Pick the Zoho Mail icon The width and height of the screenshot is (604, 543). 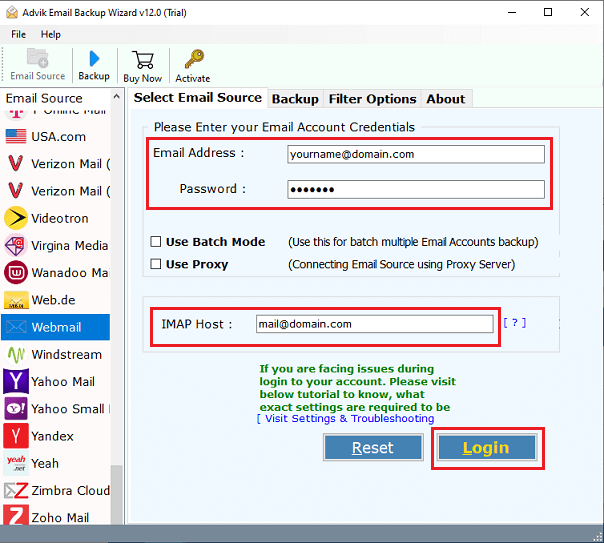tap(16, 515)
